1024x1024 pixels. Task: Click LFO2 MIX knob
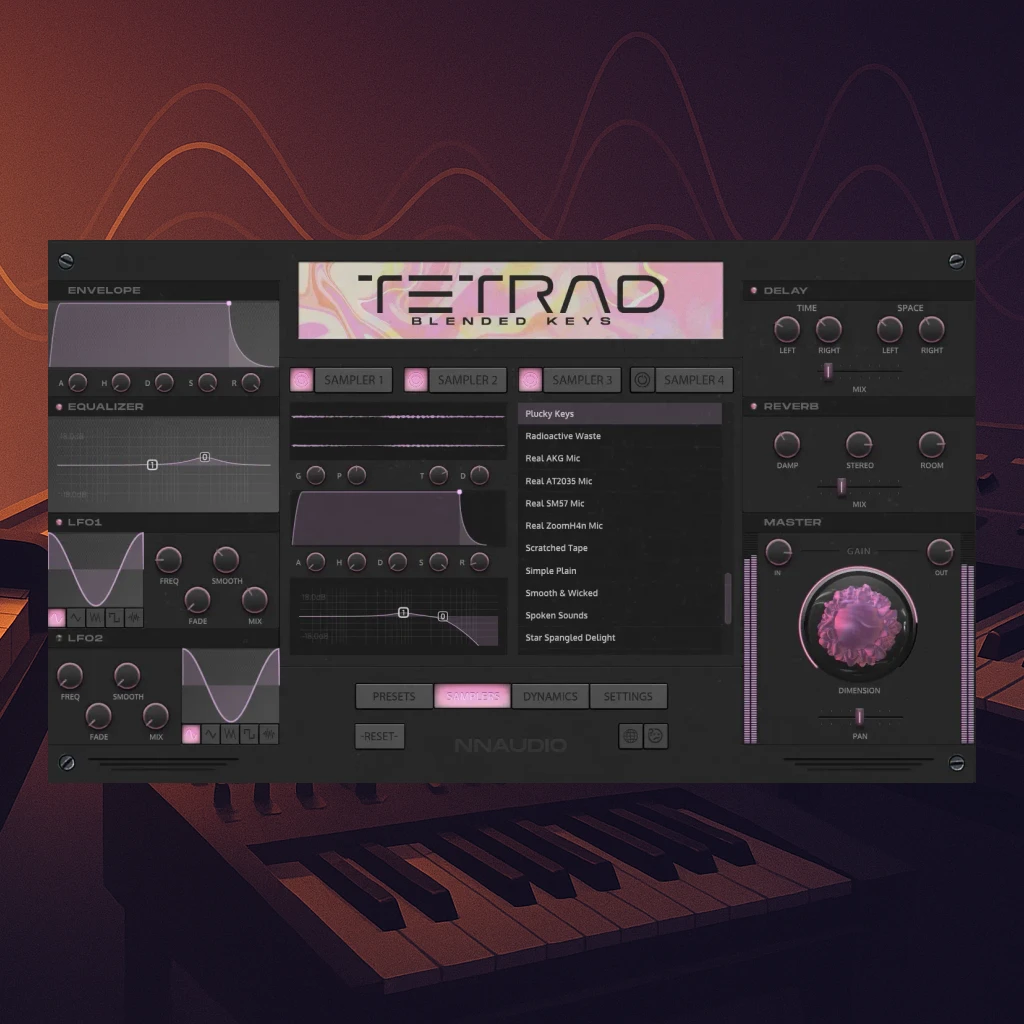coord(155,716)
